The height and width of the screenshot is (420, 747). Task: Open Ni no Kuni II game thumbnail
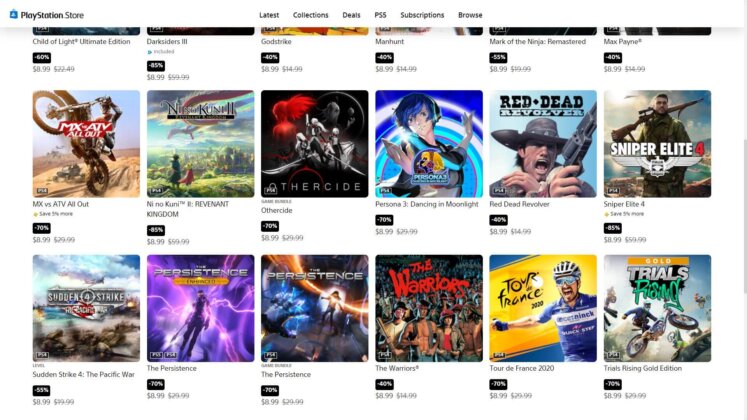click(201, 144)
